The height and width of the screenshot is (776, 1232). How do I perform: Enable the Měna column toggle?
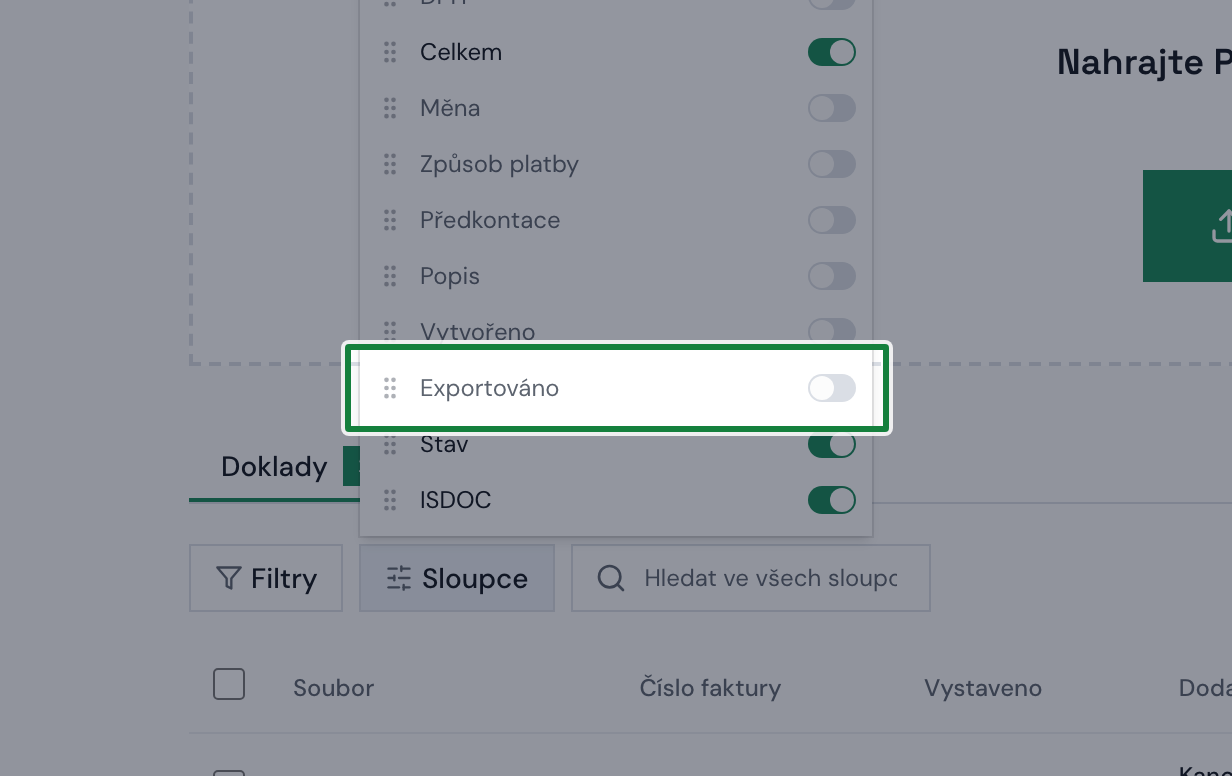(x=832, y=108)
